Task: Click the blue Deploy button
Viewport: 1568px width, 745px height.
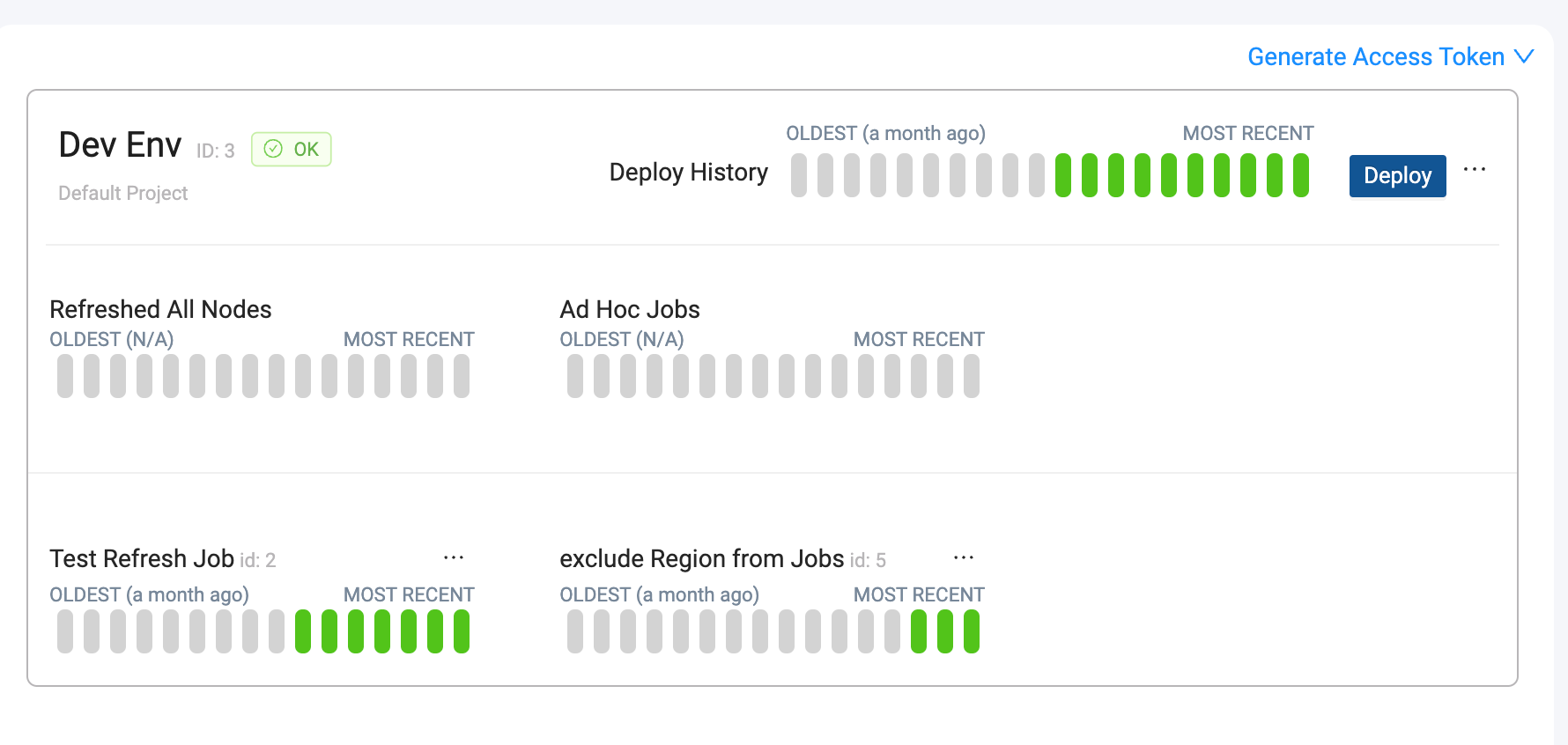Action: tap(1397, 175)
